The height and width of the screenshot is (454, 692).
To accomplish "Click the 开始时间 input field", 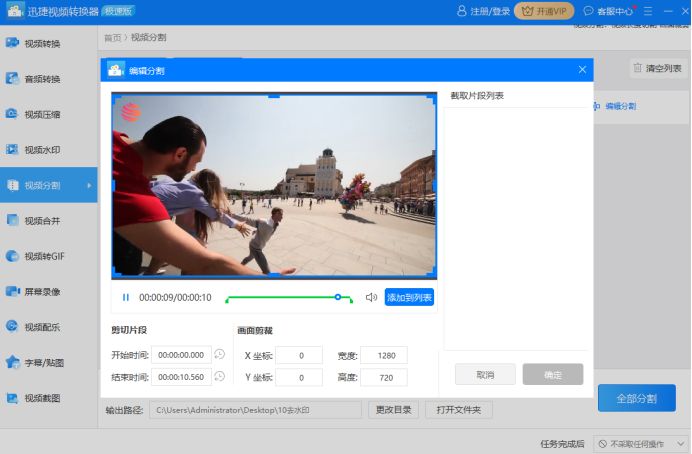I will pyautogui.click(x=181, y=355).
